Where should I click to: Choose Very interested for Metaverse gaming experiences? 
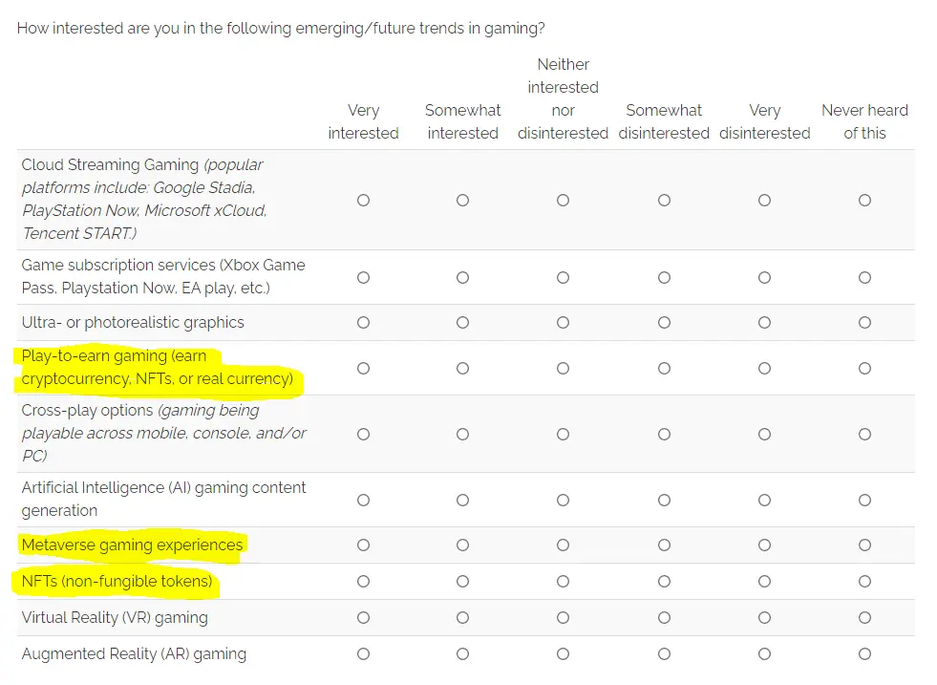coord(363,545)
